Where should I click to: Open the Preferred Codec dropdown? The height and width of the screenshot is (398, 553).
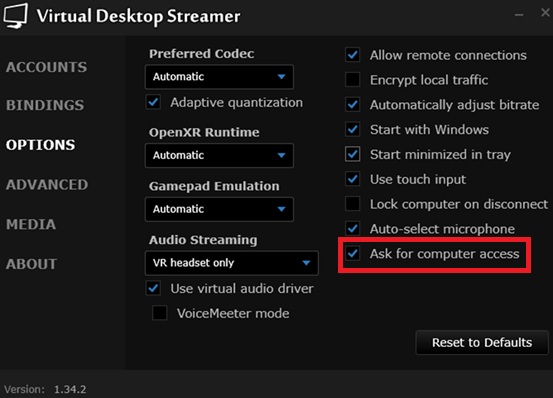(219, 76)
